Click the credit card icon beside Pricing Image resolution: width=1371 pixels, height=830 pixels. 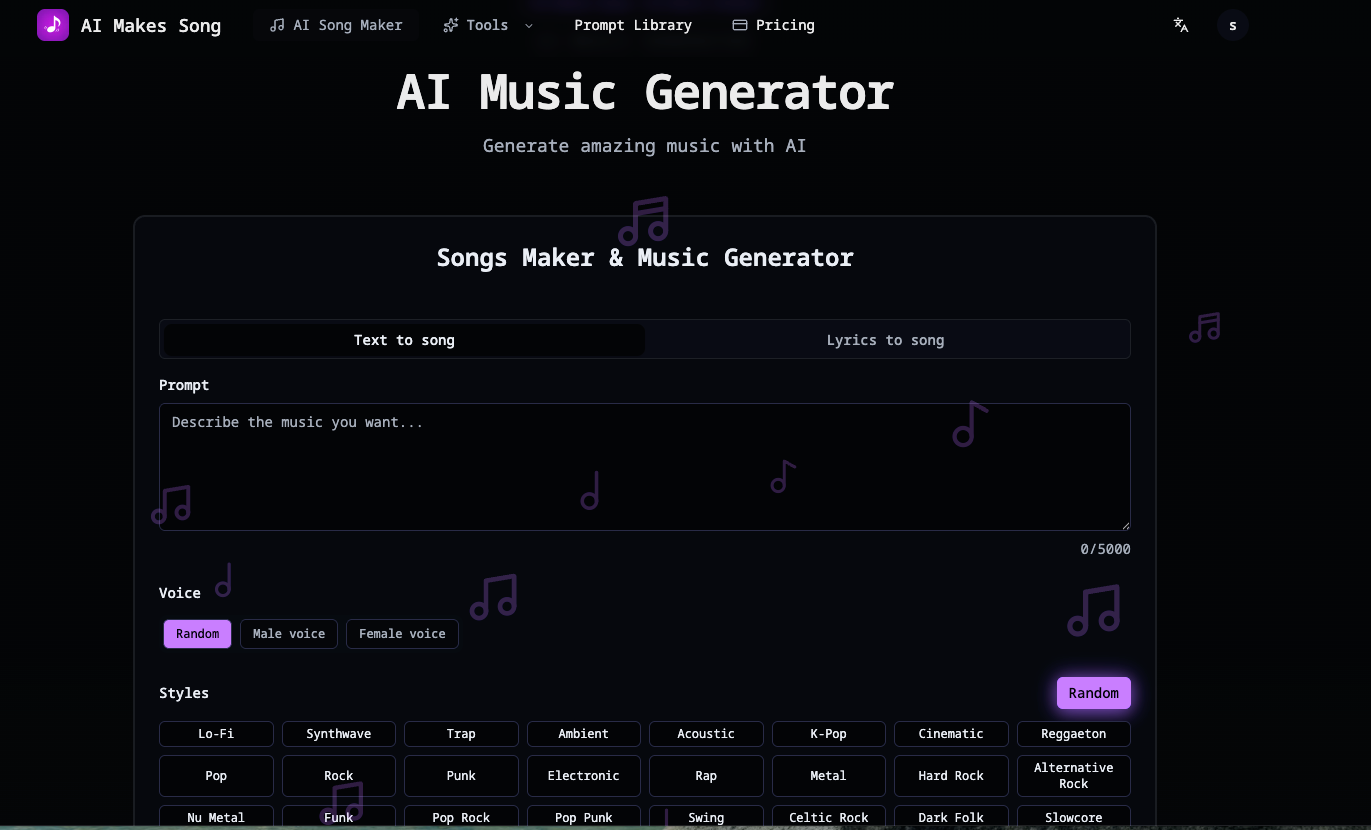739,24
